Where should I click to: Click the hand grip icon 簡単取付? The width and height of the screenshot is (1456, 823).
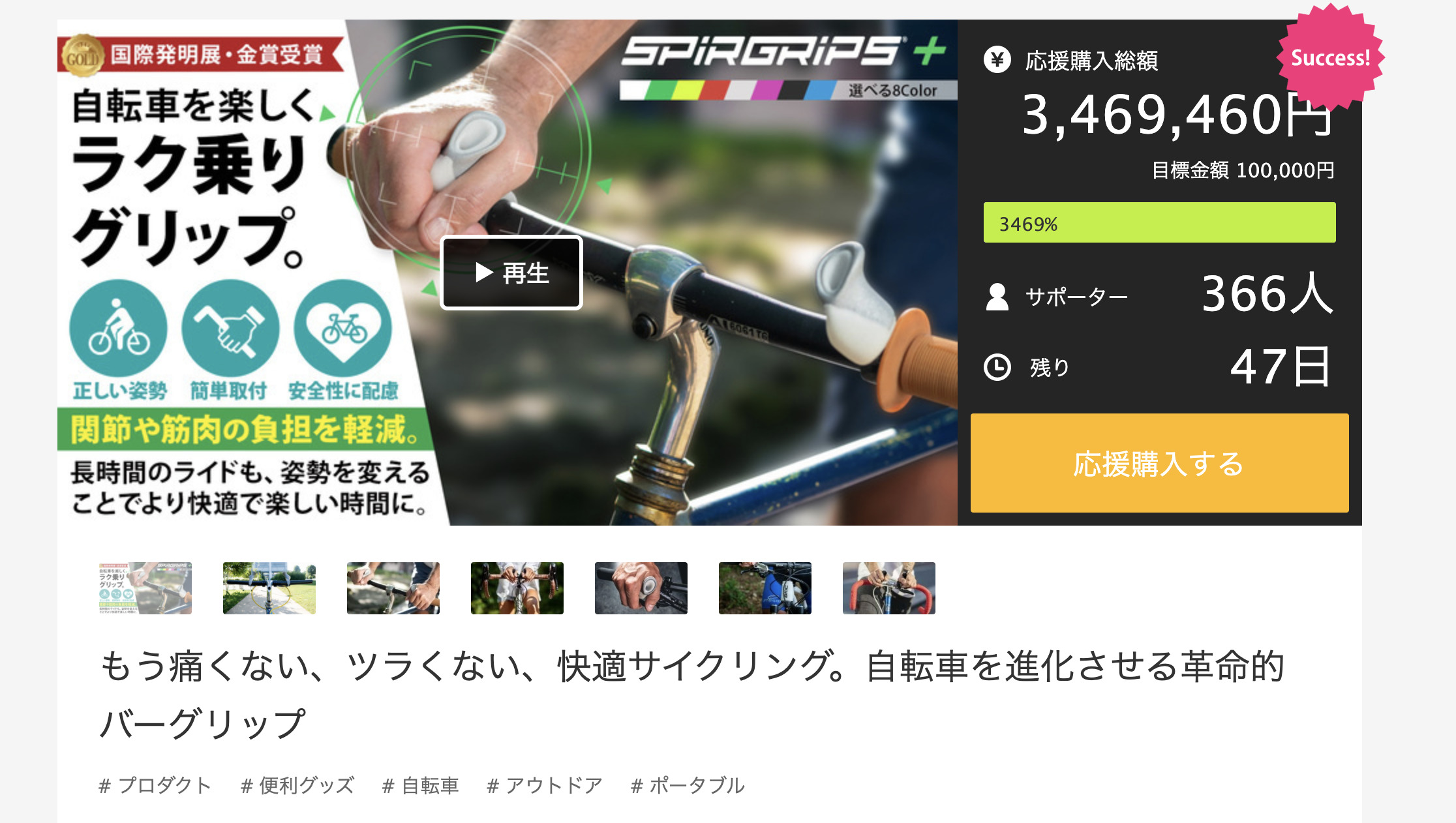[230, 328]
